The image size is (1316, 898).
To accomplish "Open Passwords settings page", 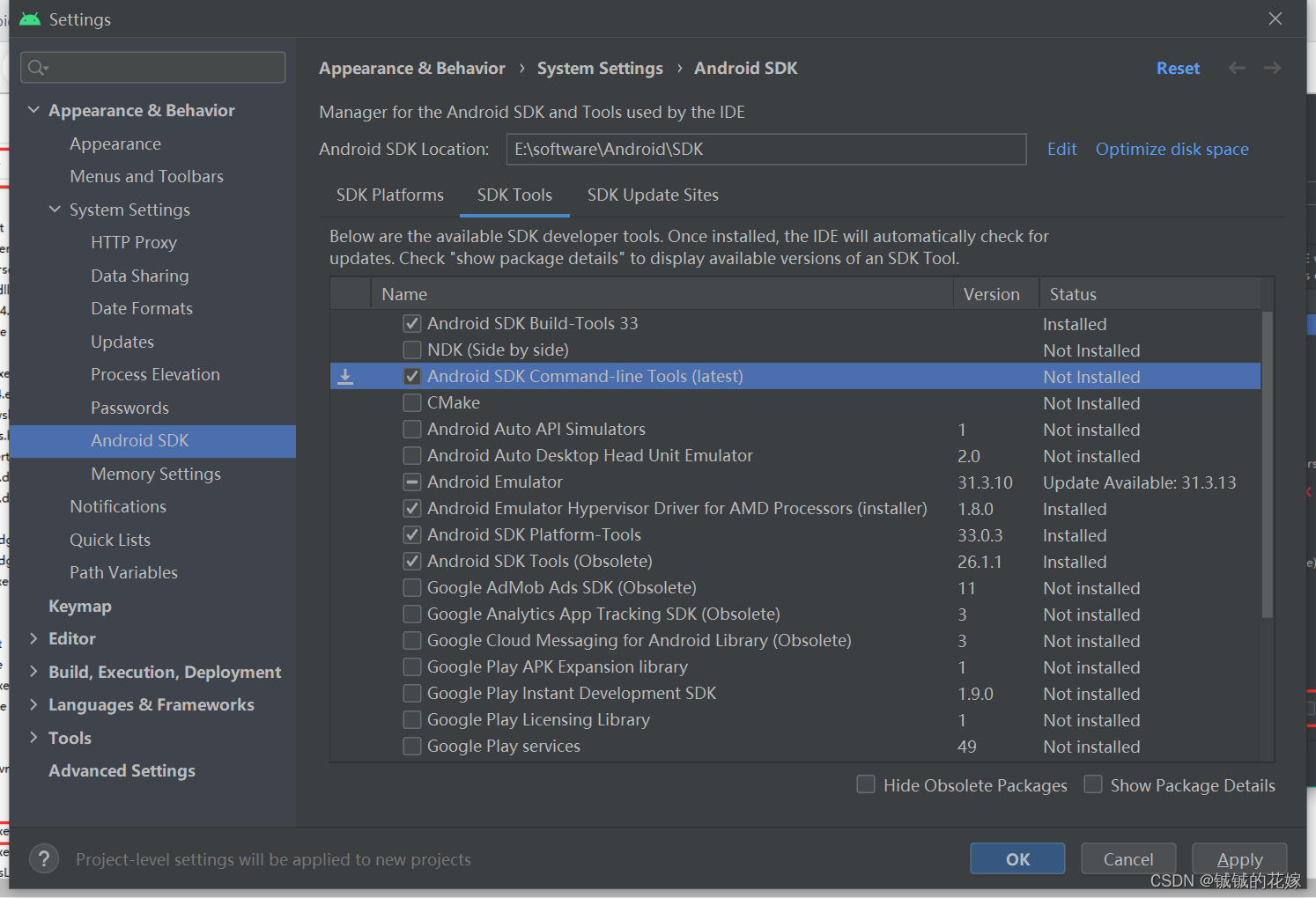I will pyautogui.click(x=129, y=408).
